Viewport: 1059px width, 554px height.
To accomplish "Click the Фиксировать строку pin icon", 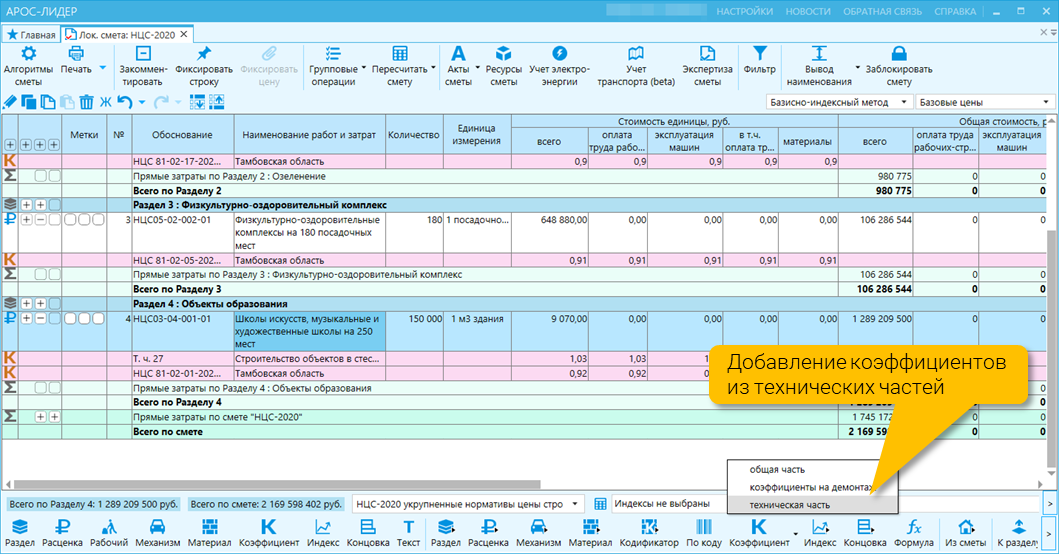I will pyautogui.click(x=203, y=53).
